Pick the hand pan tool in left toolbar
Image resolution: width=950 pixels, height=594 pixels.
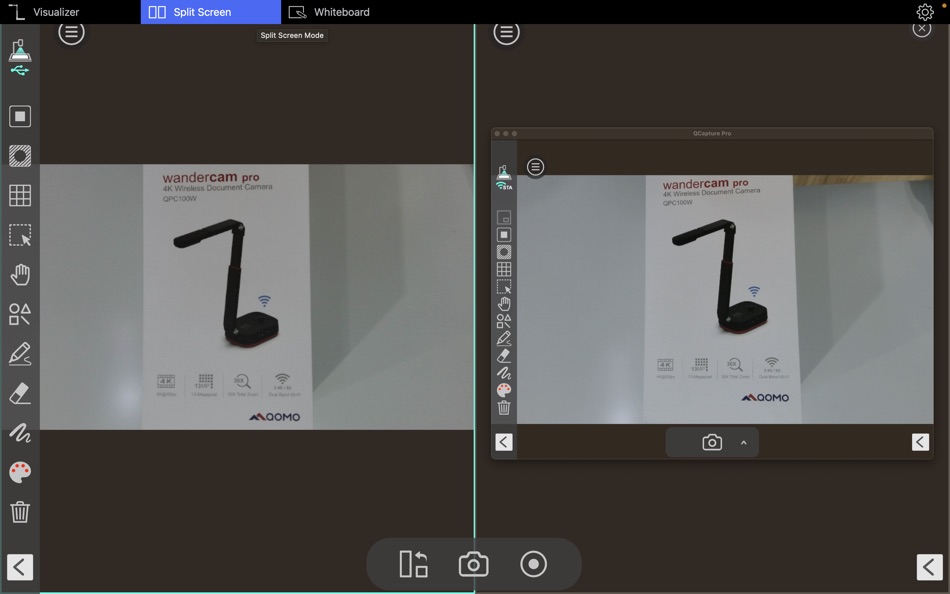[x=20, y=275]
